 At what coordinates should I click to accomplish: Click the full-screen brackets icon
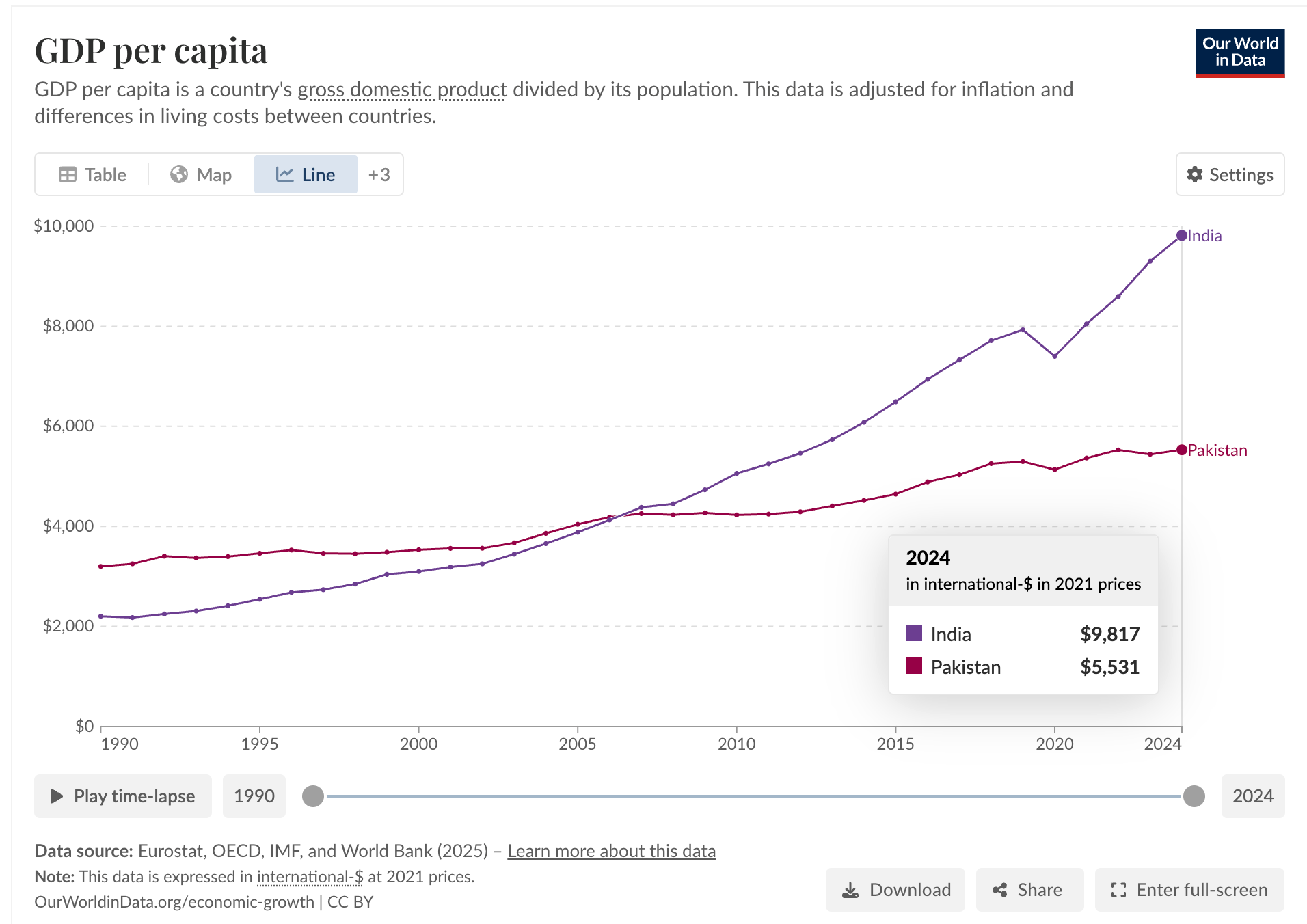1118,890
